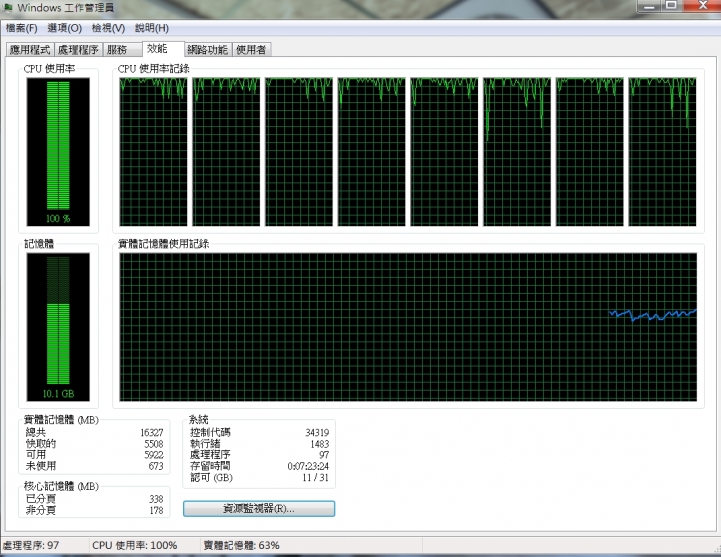
Task: Click the 可用 value 5922
Action: (154, 455)
